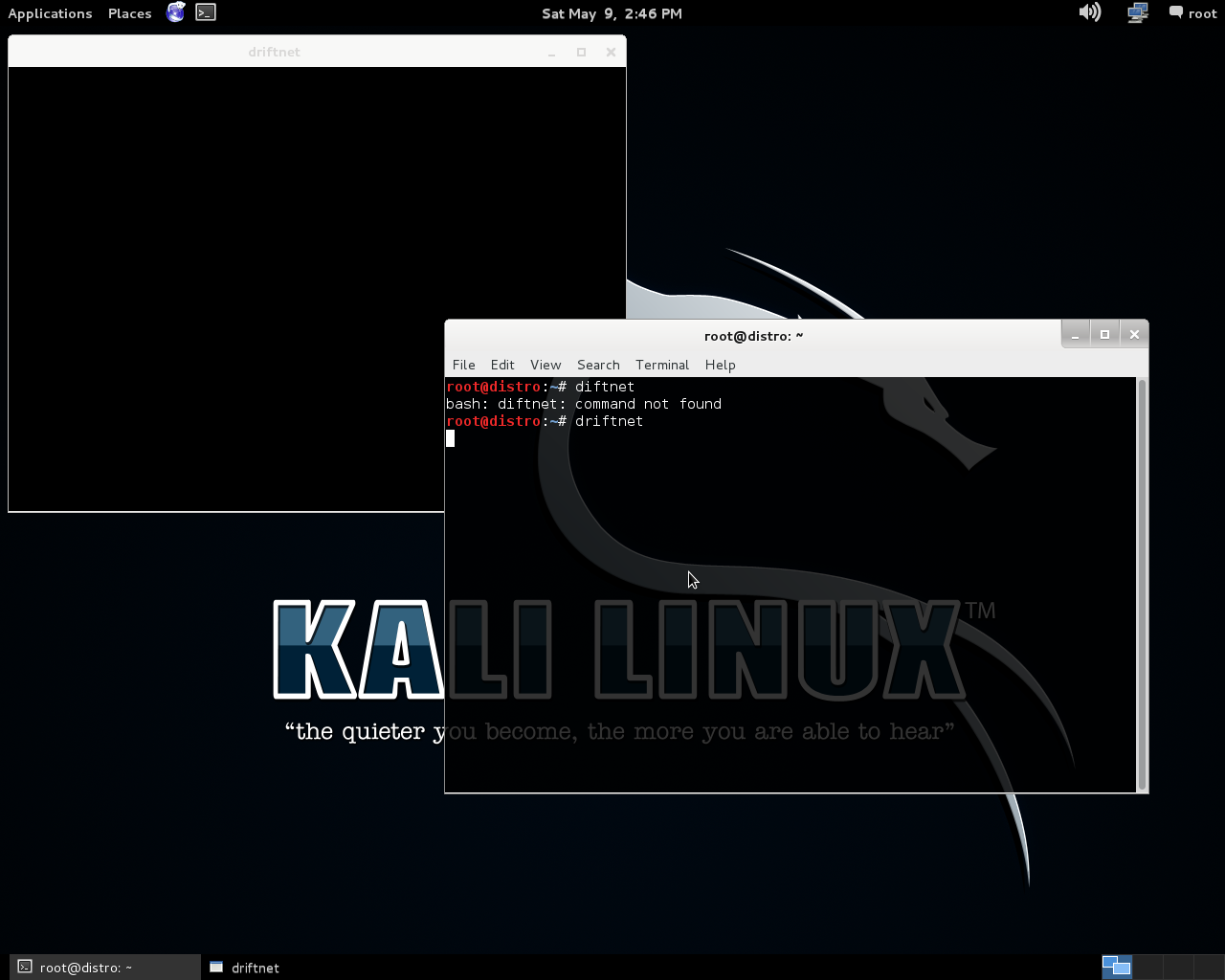Close the root@distro terminal window
Image resolution: width=1225 pixels, height=980 pixels.
click(1134, 334)
